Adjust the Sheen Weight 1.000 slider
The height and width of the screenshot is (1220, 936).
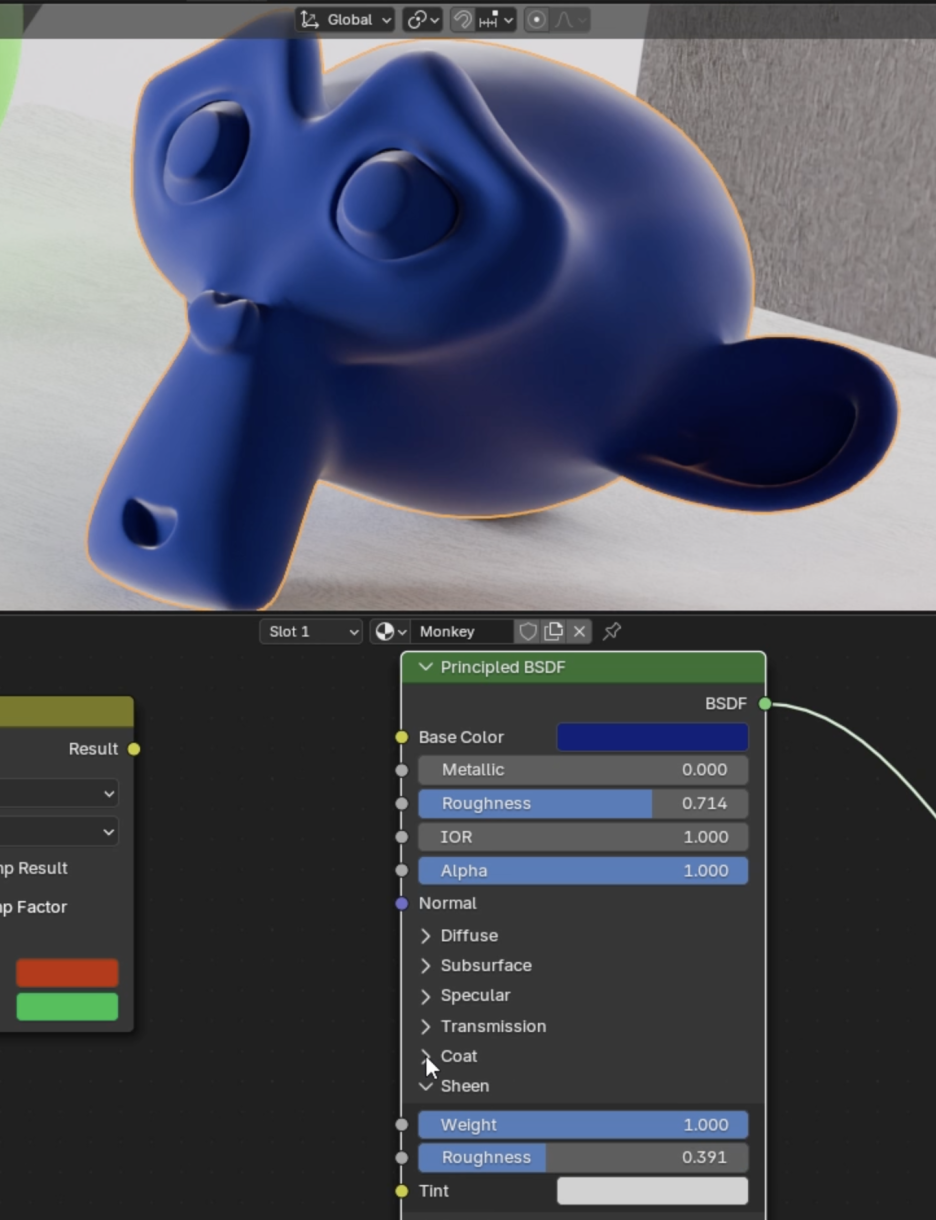pyautogui.click(x=583, y=1125)
